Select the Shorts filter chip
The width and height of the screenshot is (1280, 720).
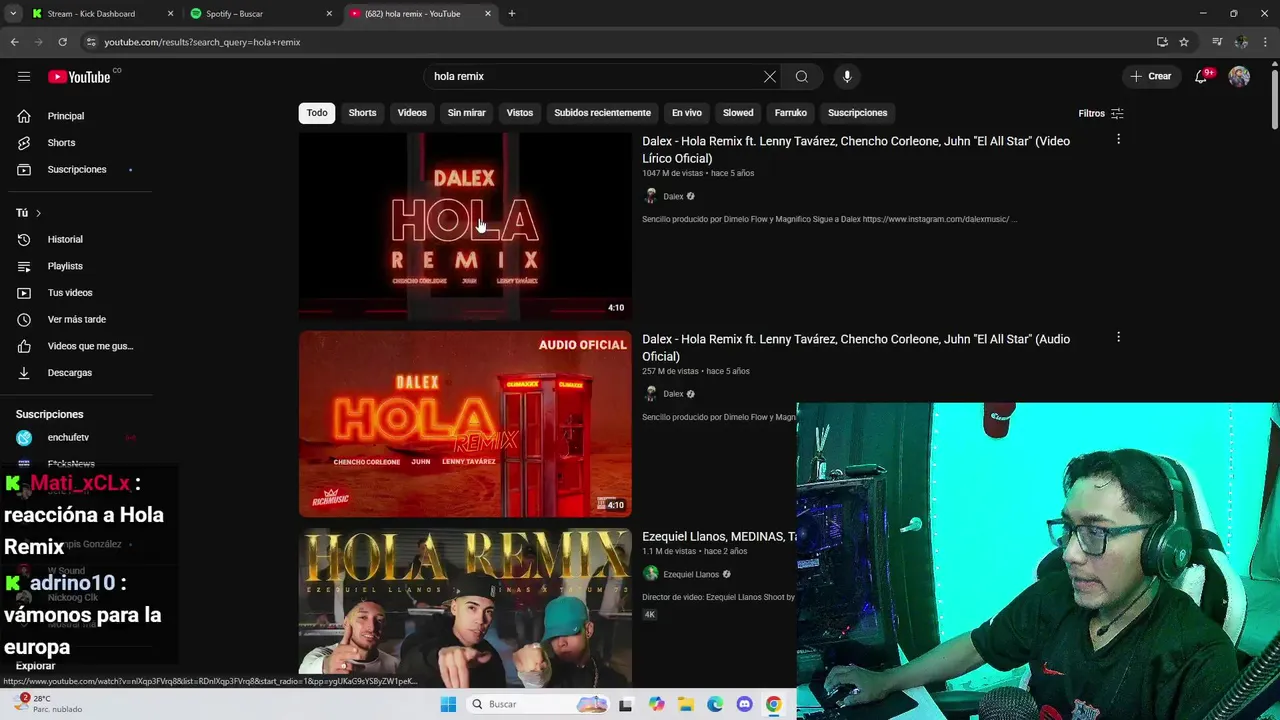[x=362, y=113]
